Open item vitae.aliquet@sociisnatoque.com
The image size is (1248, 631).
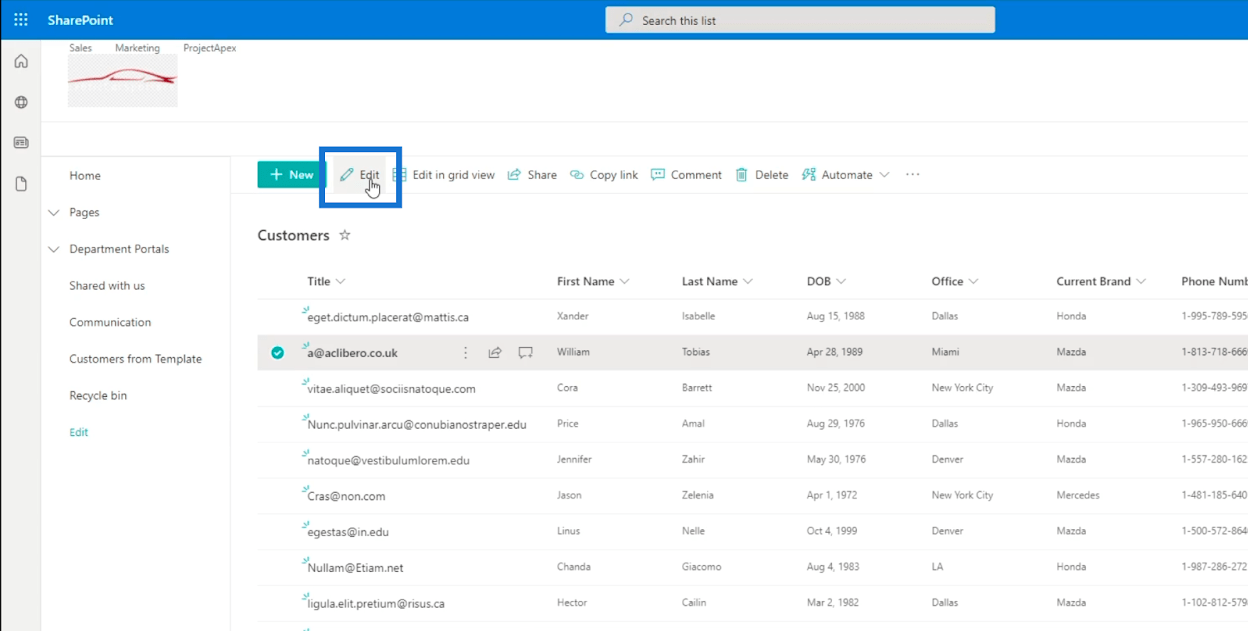point(391,388)
